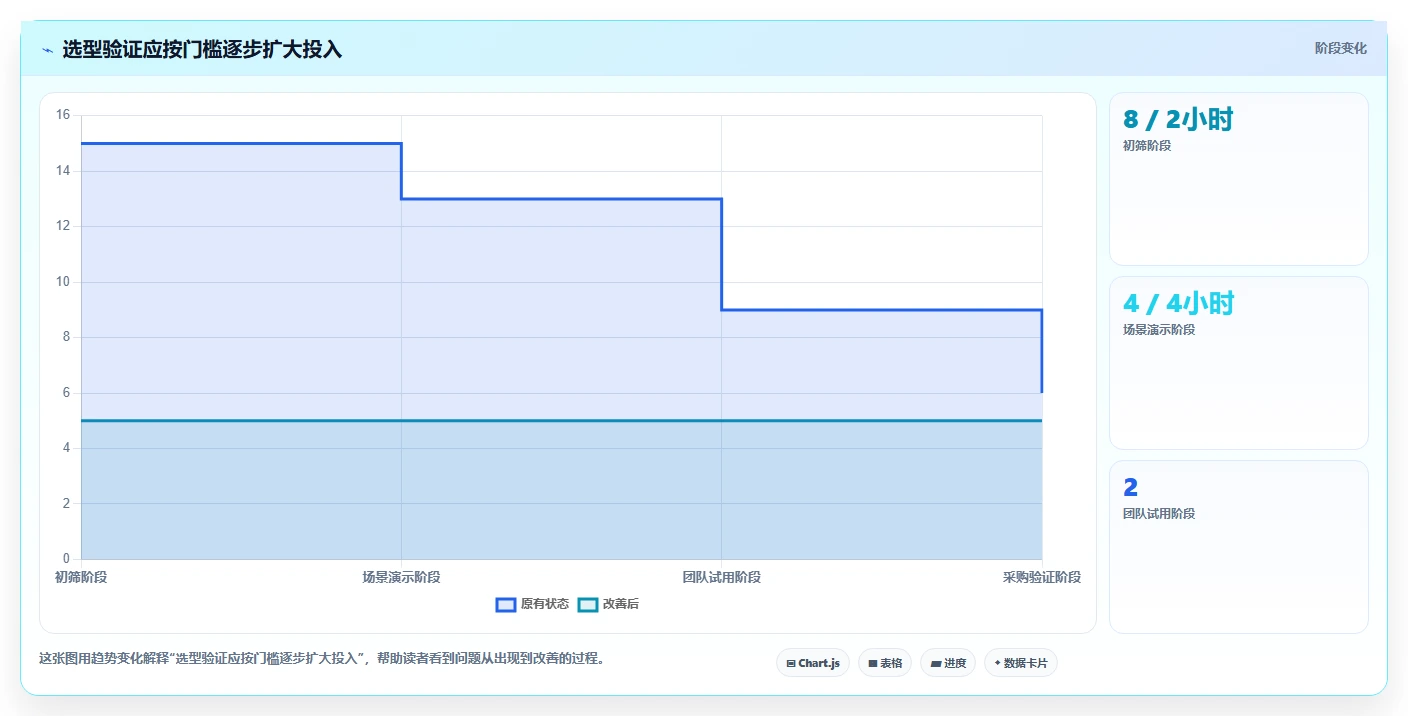Open the 团队试用阶段 card showing 2

[x=1239, y=547]
